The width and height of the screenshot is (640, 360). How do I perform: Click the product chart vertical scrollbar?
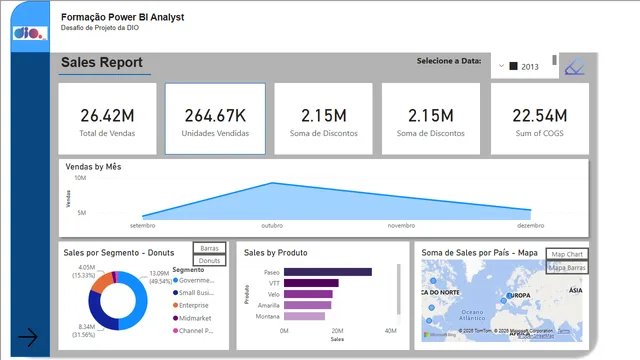pyautogui.click(x=398, y=289)
